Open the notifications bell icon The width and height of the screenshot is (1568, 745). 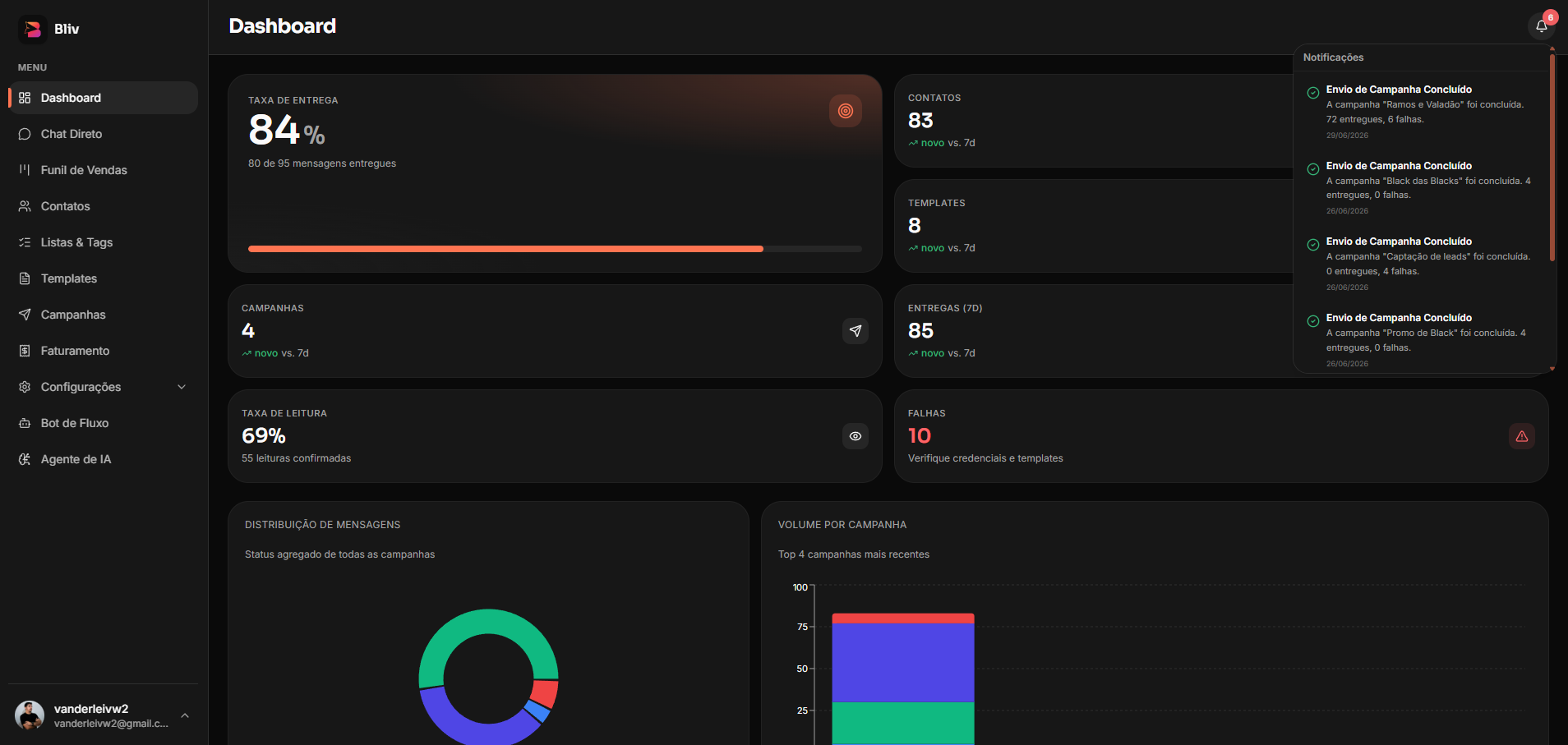(1542, 26)
